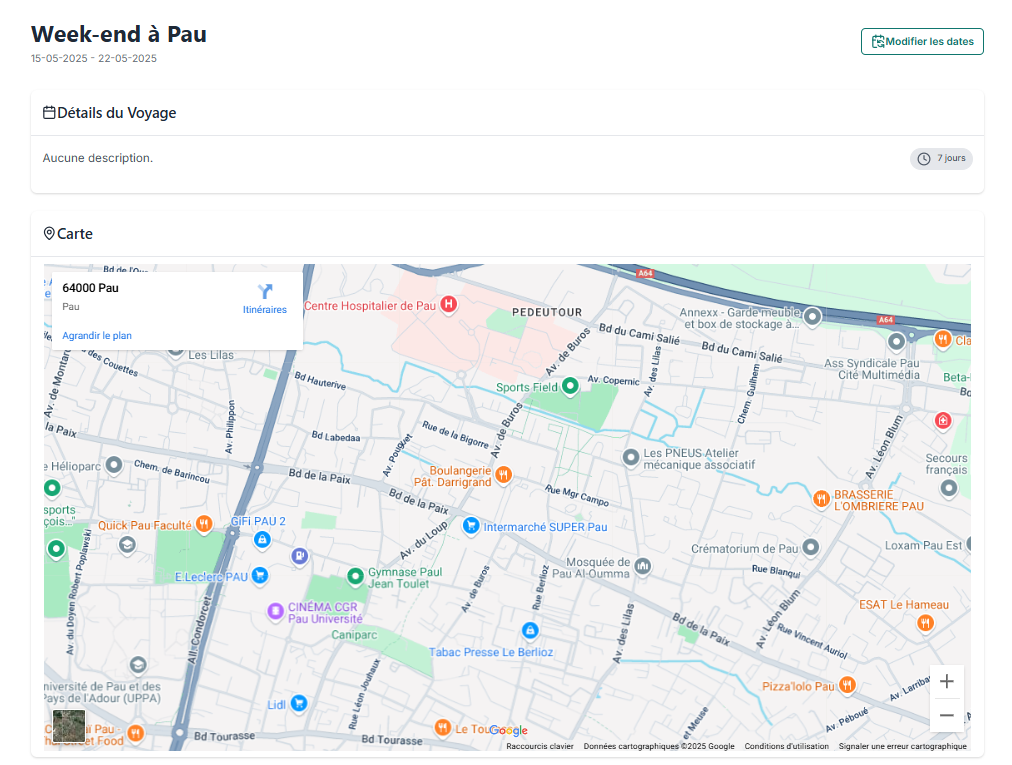Screen dimensions: 1012x765
Task: Click the Itinéraires directions icon
Action: (x=264, y=291)
